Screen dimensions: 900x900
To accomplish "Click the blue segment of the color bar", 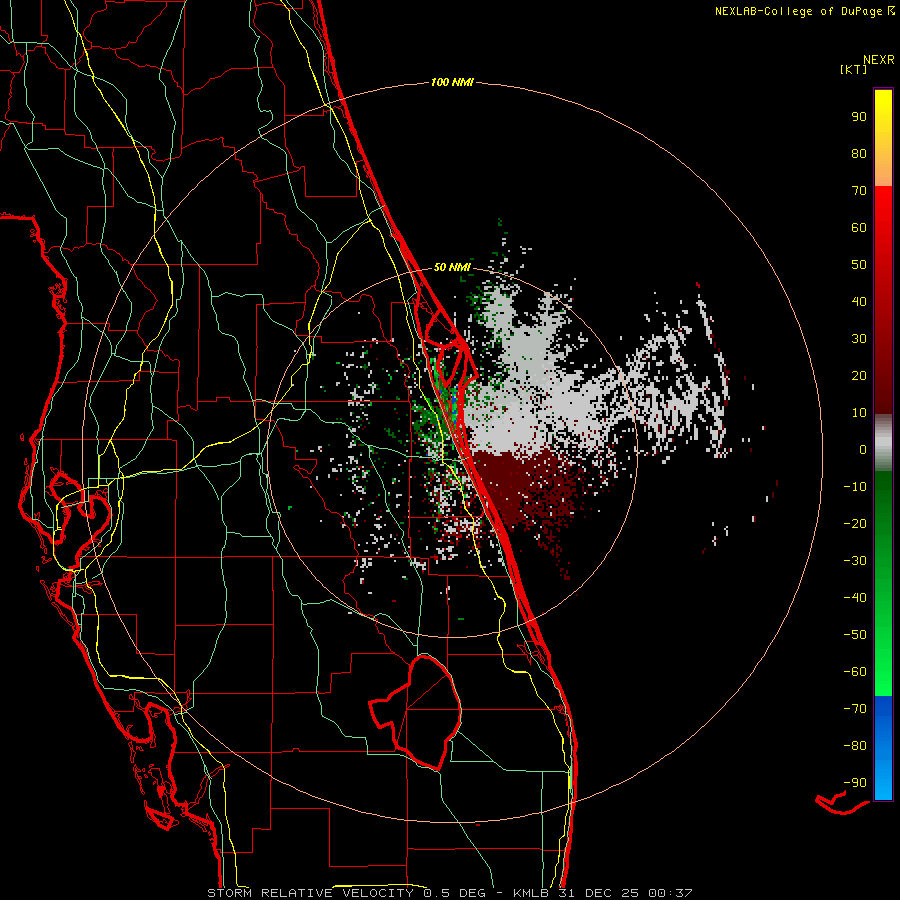I will pyautogui.click(x=883, y=747).
